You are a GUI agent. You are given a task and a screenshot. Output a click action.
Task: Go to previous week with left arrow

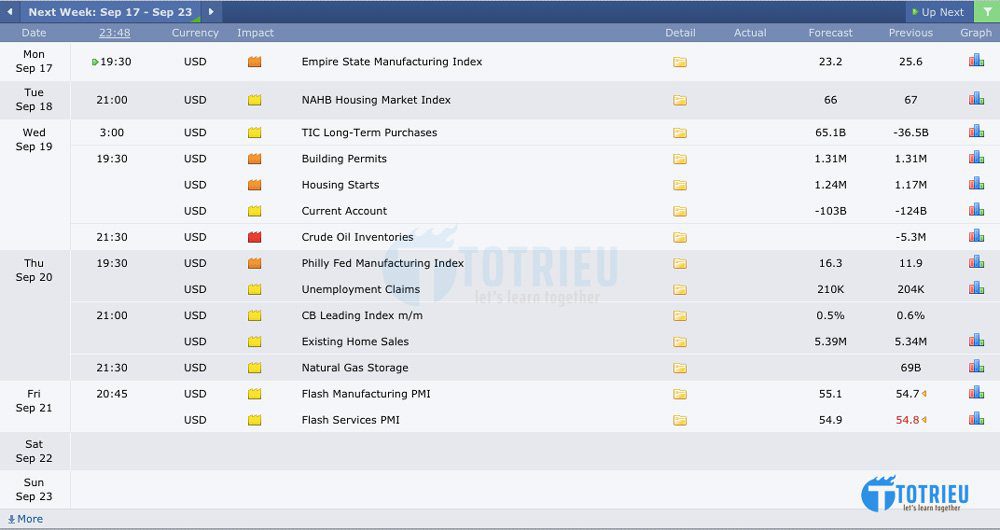pyautogui.click(x=10, y=11)
